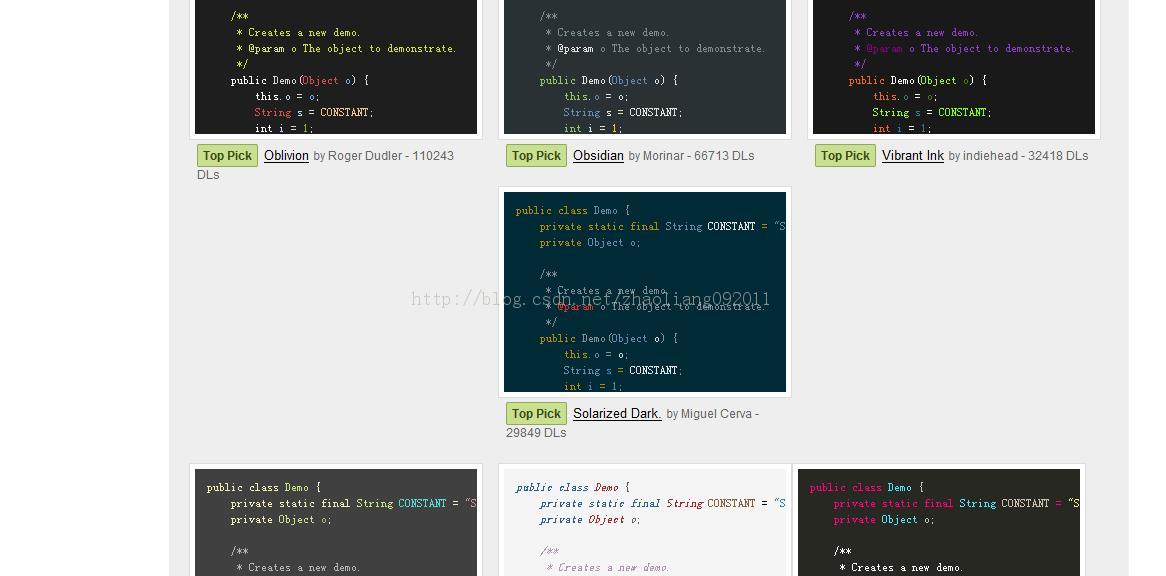The height and width of the screenshot is (576, 1166).
Task: Click the Top Pick badge beside Oblivion
Action: (x=228, y=155)
